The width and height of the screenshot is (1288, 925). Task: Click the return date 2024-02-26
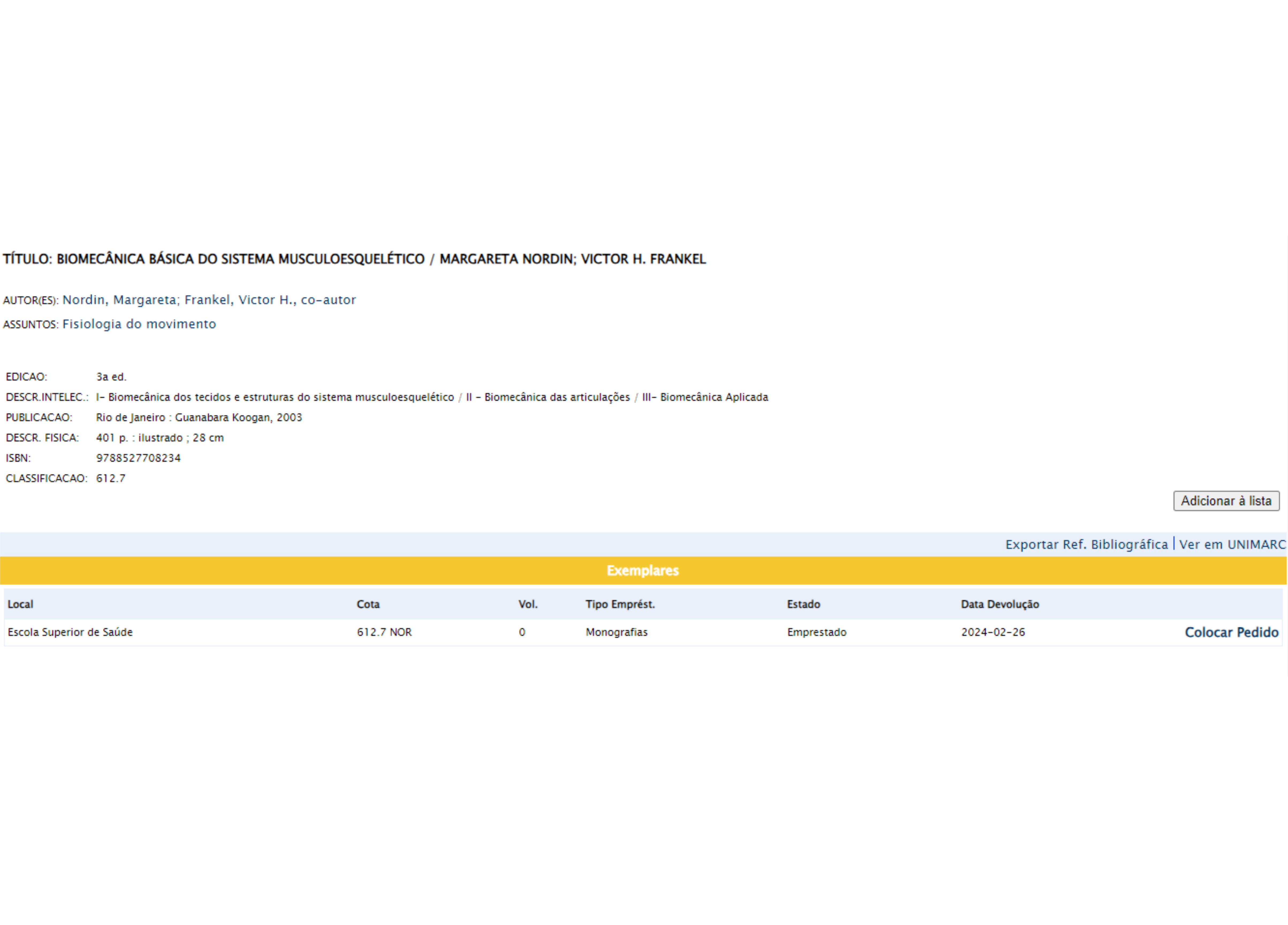(993, 632)
